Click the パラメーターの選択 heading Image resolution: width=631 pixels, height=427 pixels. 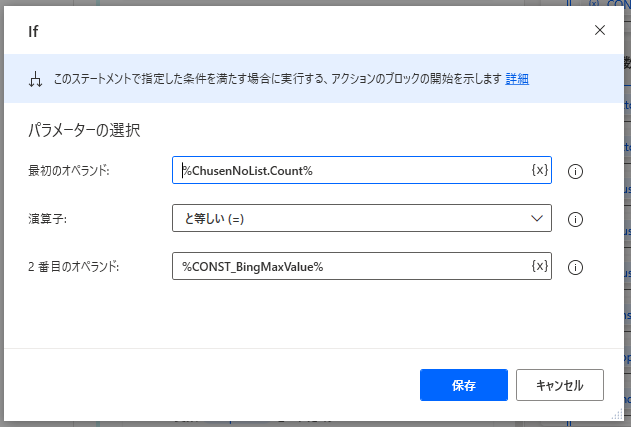tap(83, 129)
